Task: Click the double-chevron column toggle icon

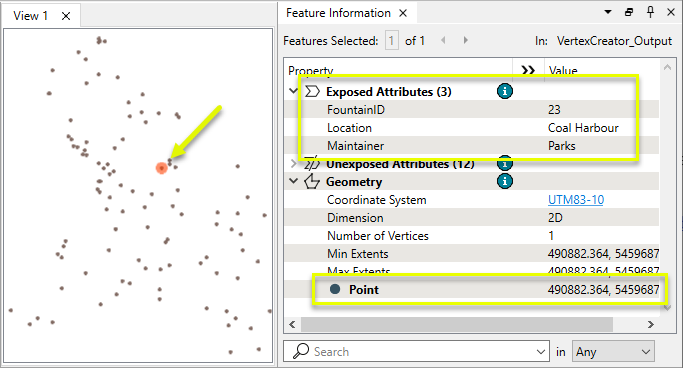Action: [528, 70]
